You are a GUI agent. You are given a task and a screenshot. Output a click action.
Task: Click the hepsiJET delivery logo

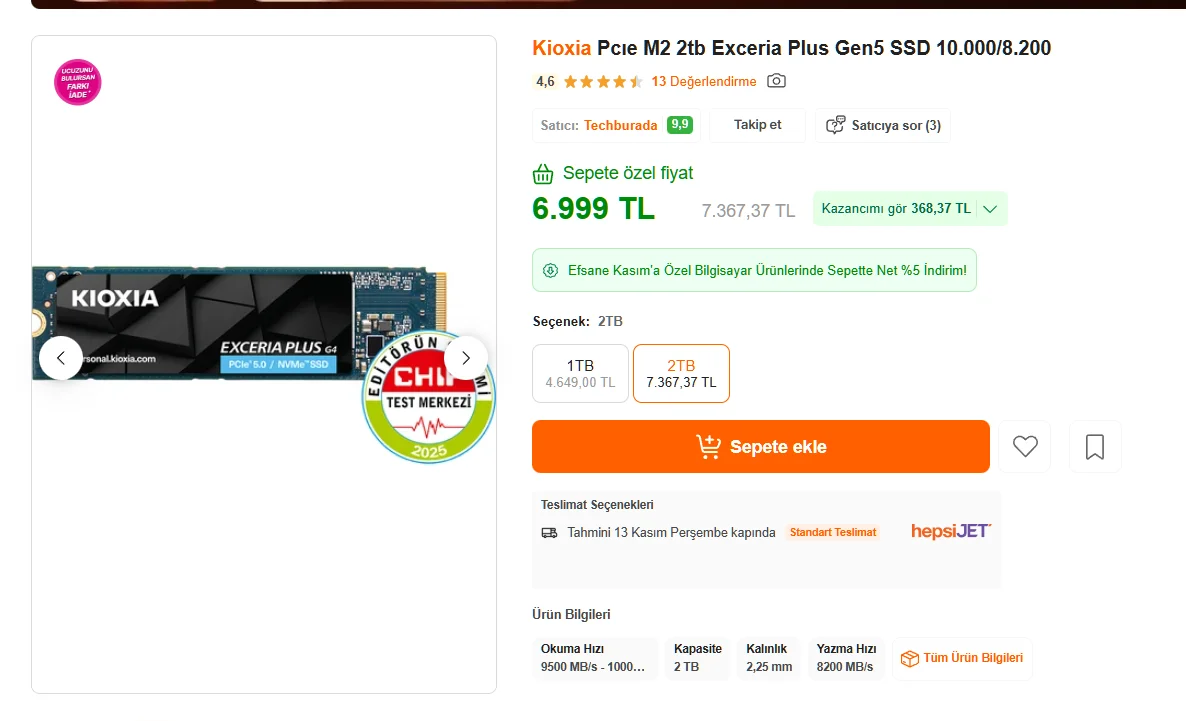[951, 531]
